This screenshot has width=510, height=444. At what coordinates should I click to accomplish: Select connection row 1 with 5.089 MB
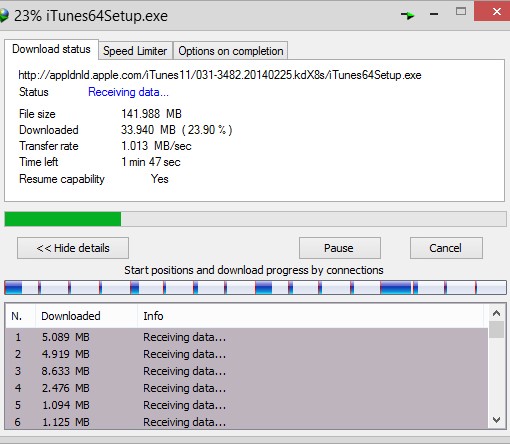tap(246, 337)
